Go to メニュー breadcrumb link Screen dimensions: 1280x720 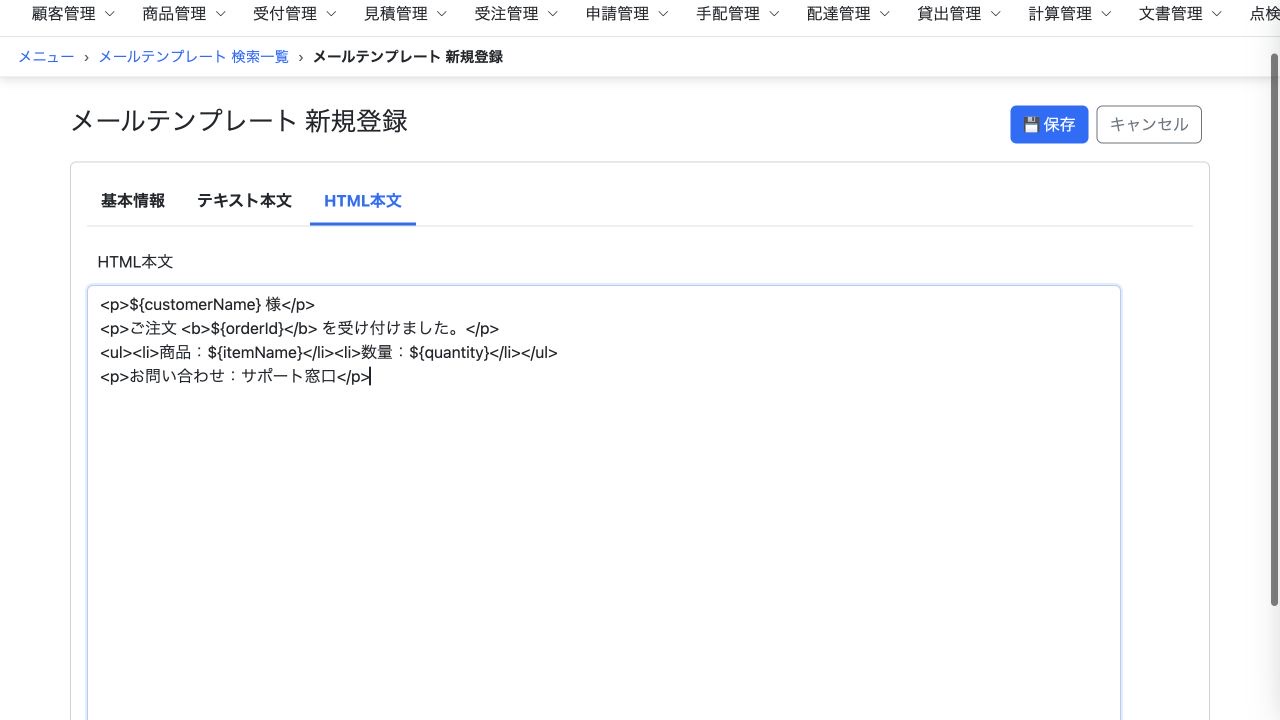click(46, 57)
